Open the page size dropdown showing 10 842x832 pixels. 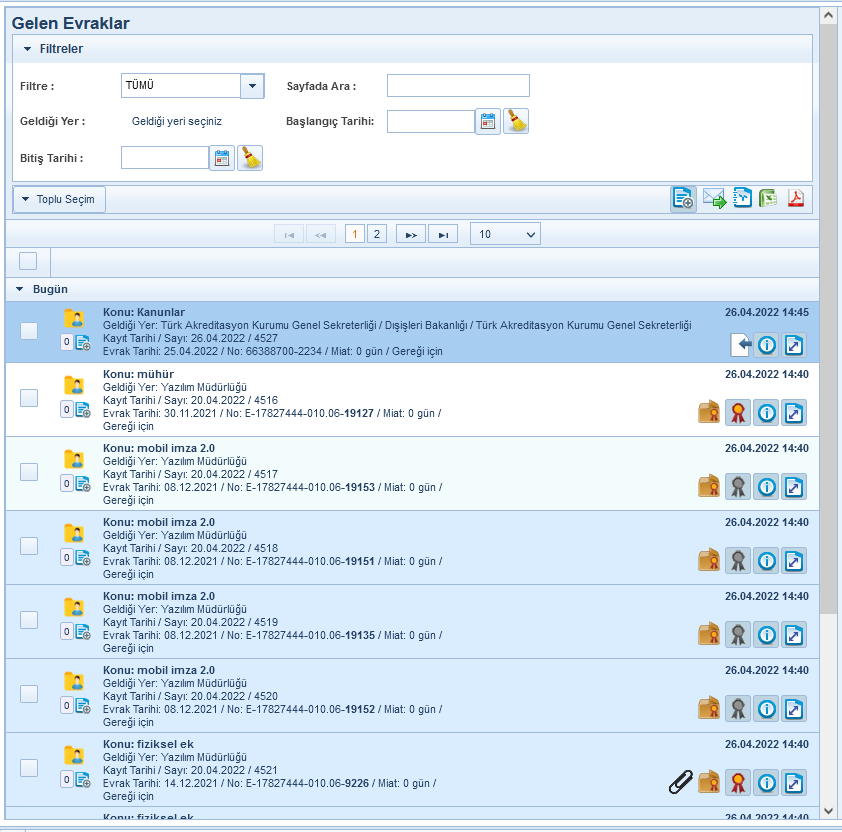tap(505, 234)
